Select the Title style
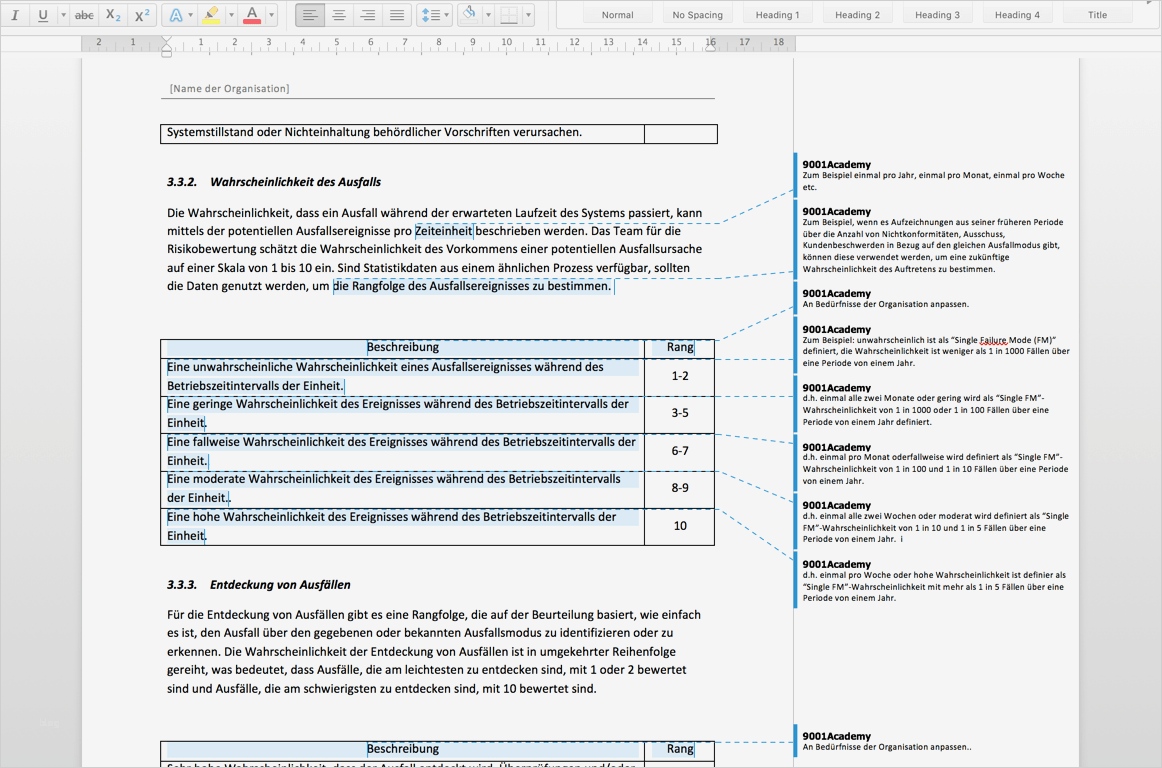Viewport: 1162px width, 768px height. pyautogui.click(x=1097, y=15)
